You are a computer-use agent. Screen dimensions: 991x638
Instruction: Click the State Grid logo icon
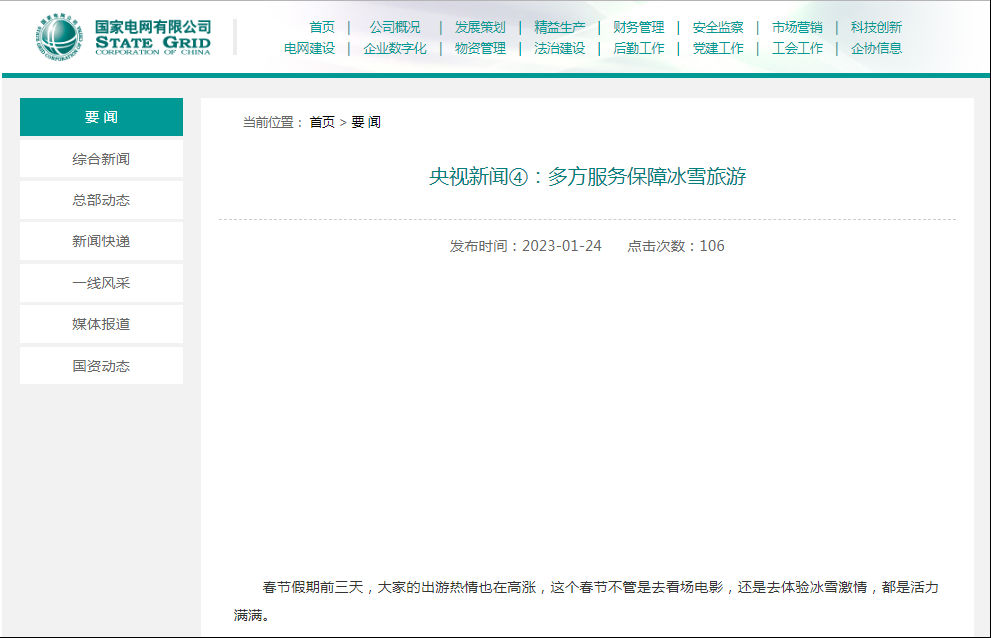click(x=62, y=37)
